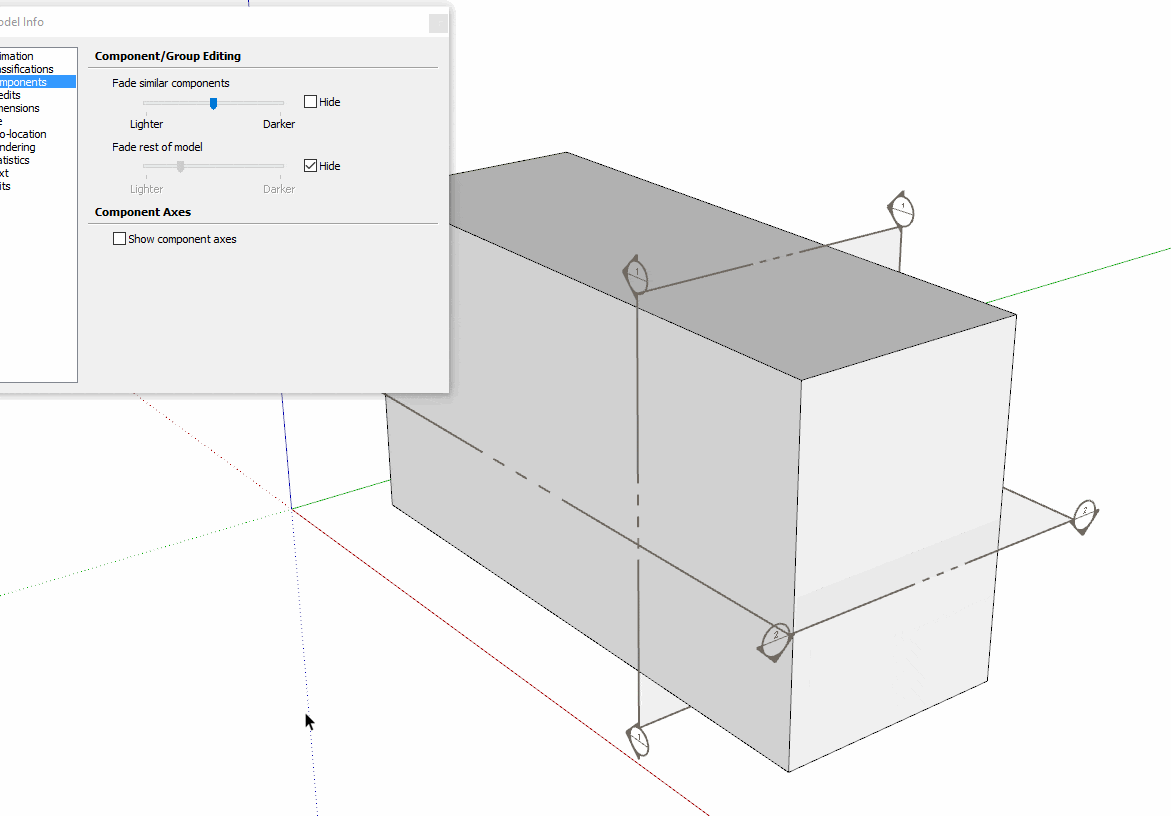Click the grayed-out Fade rest of model slider

(180, 166)
